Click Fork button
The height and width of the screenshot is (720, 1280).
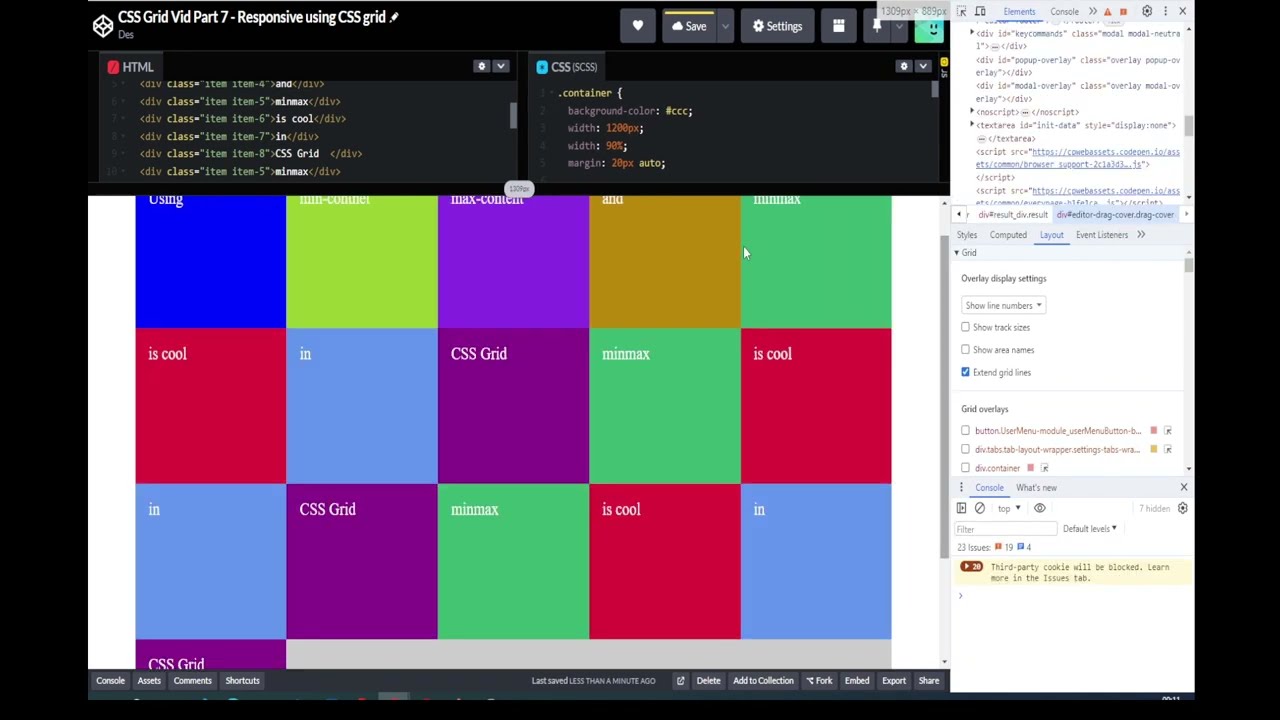(x=817, y=681)
